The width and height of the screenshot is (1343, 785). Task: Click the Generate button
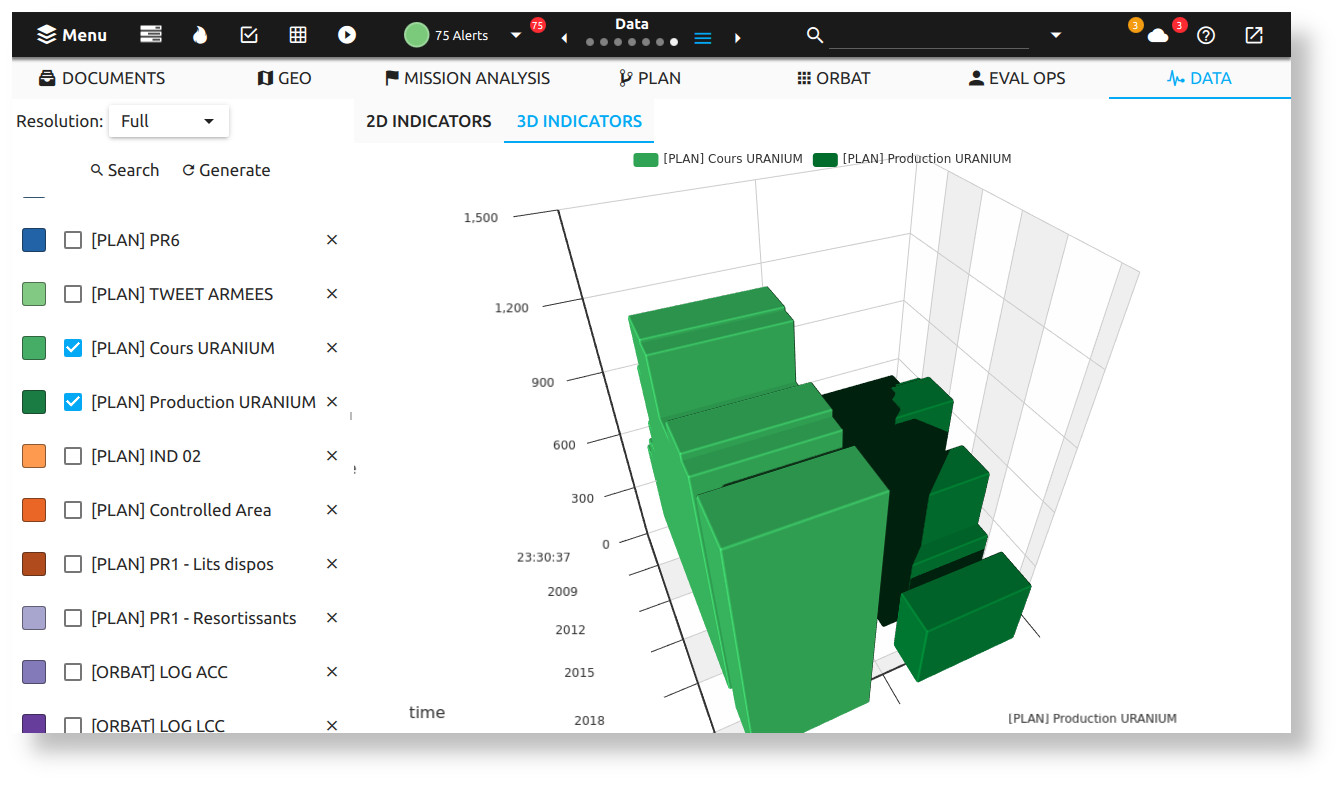click(x=225, y=169)
